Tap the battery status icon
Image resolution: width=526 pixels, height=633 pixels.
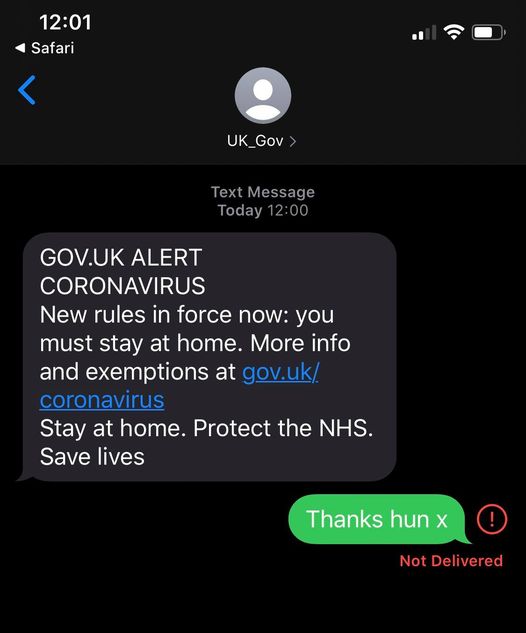489,32
